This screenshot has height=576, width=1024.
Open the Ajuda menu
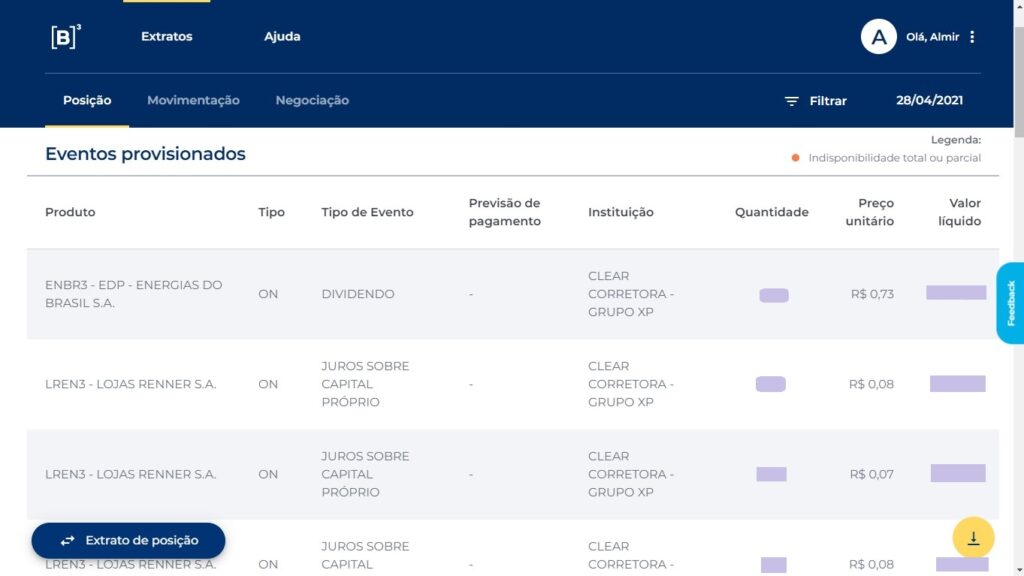tap(282, 37)
